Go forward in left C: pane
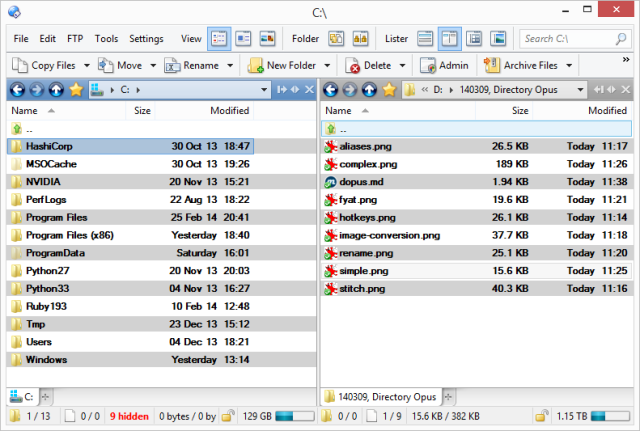 tap(37, 90)
